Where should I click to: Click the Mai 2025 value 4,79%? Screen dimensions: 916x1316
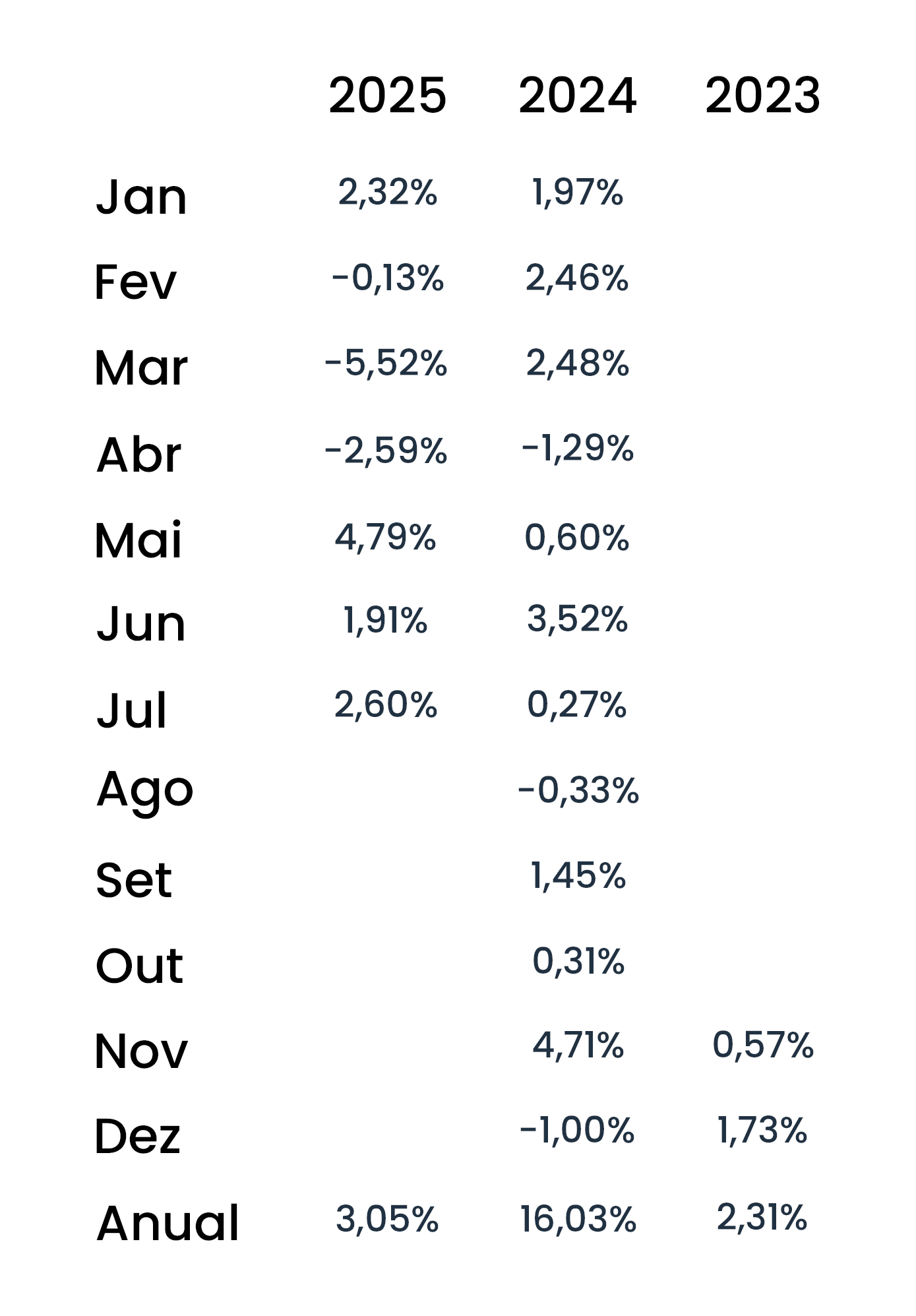click(x=385, y=537)
